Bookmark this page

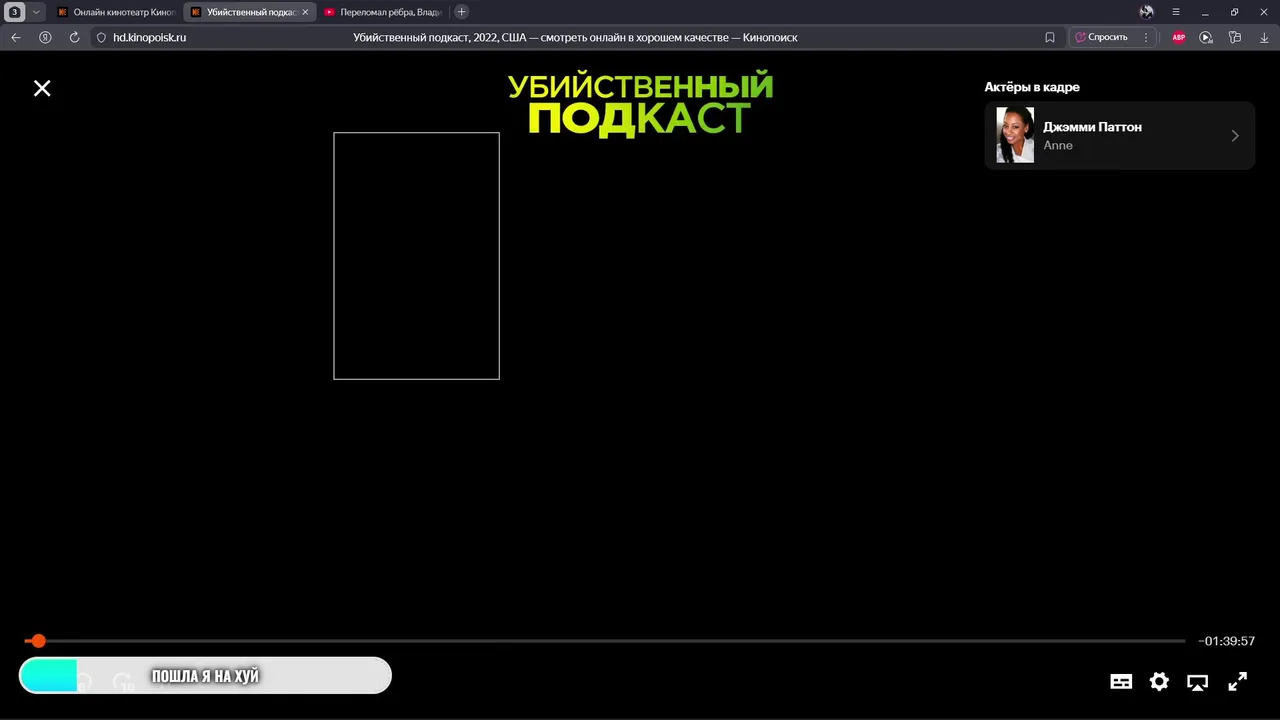coord(1050,37)
